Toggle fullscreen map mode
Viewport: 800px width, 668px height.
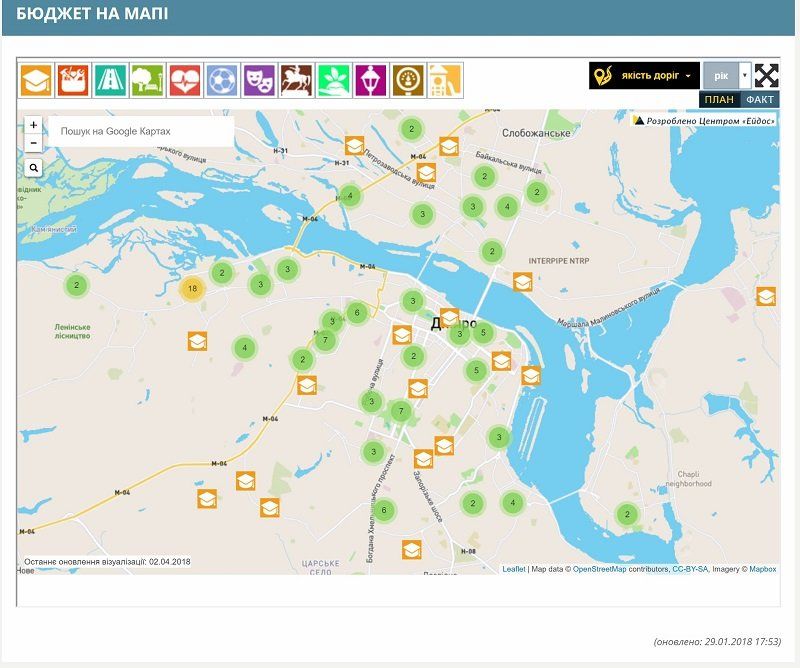(766, 76)
